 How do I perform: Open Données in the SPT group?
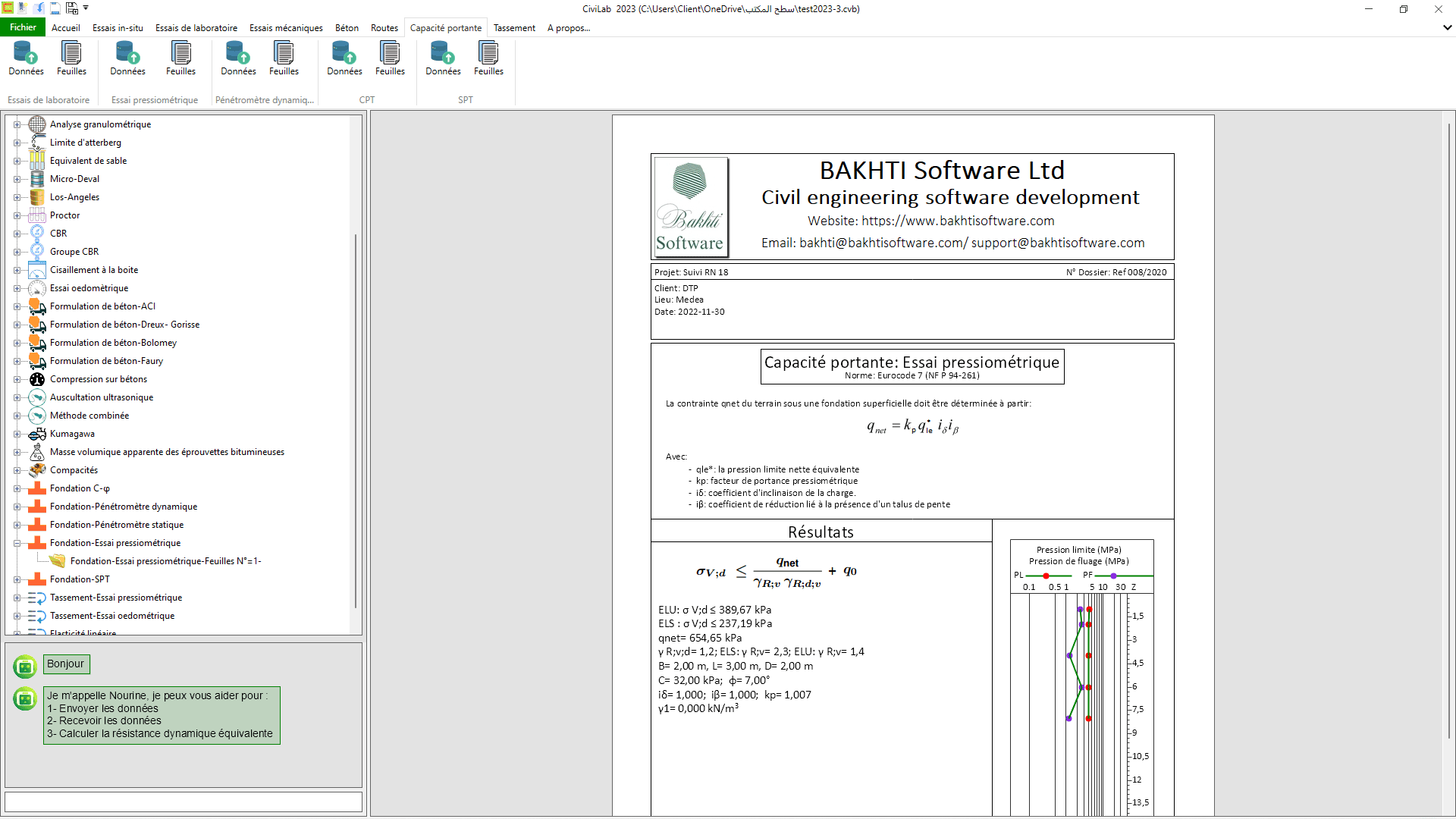[x=443, y=58]
